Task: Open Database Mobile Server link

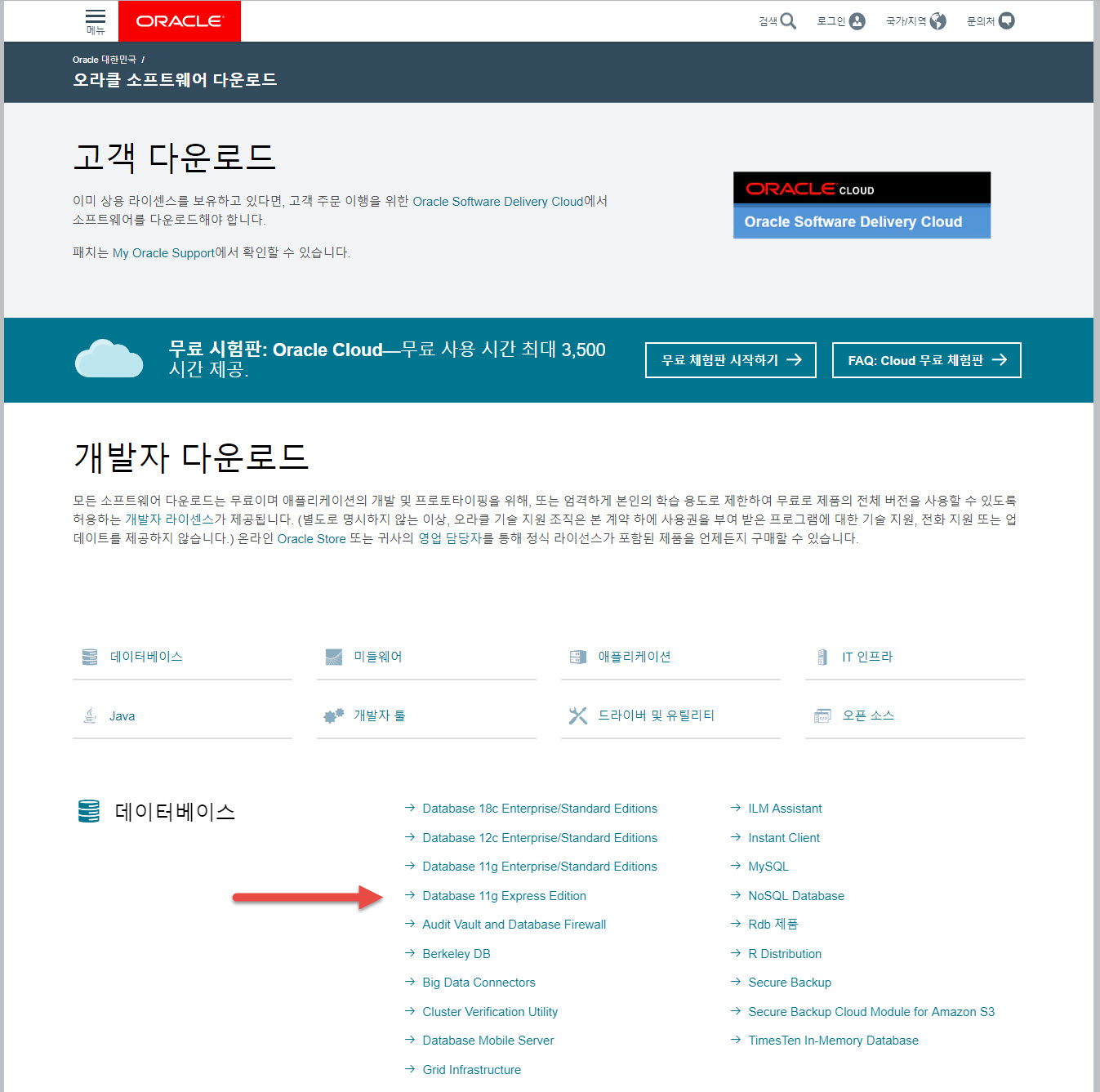Action: click(x=488, y=1041)
